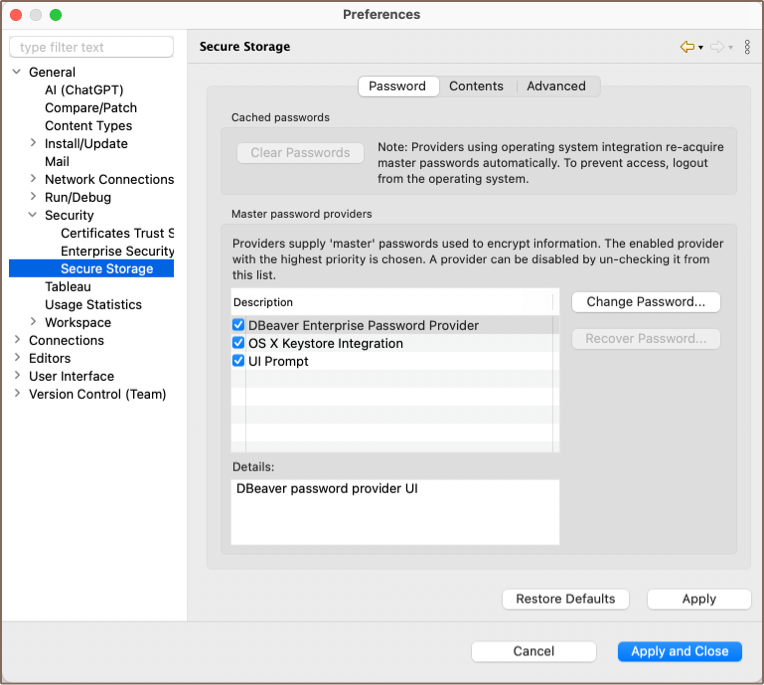The height and width of the screenshot is (685, 764).
Task: Disable the UI Prompt provider checkbox
Action: click(238, 361)
